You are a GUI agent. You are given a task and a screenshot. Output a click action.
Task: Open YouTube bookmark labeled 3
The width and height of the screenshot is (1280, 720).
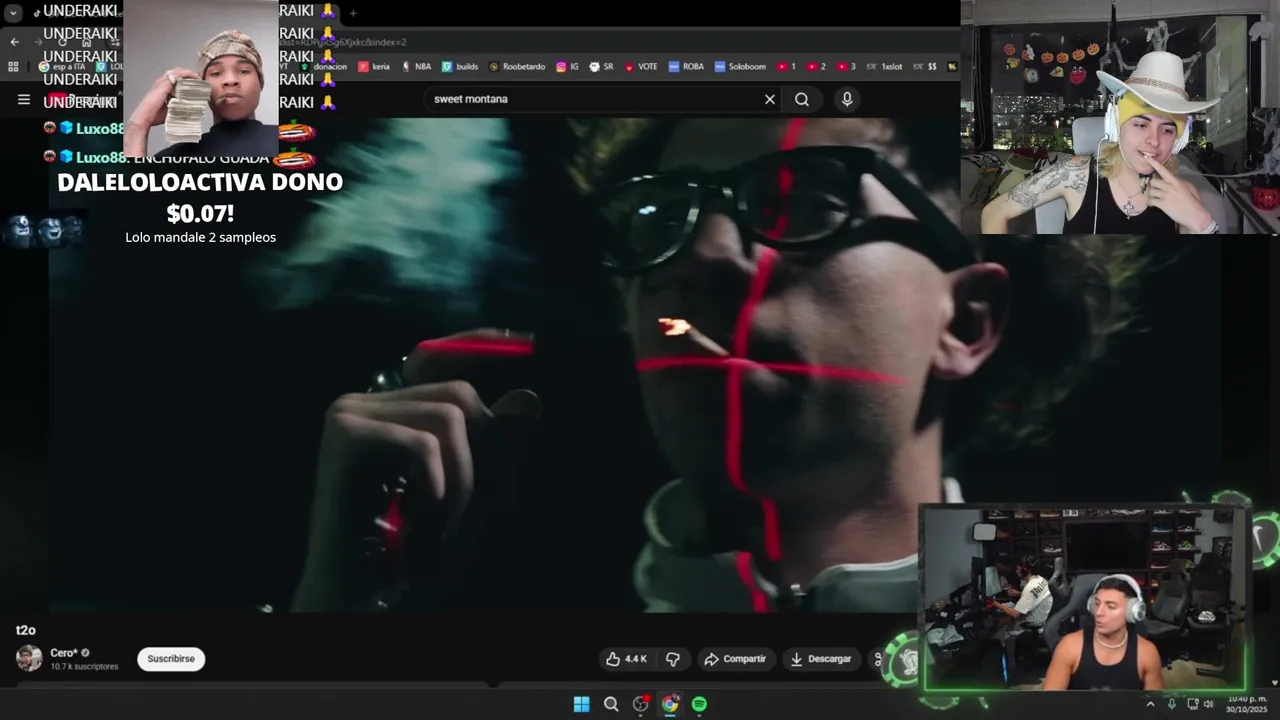point(846,67)
